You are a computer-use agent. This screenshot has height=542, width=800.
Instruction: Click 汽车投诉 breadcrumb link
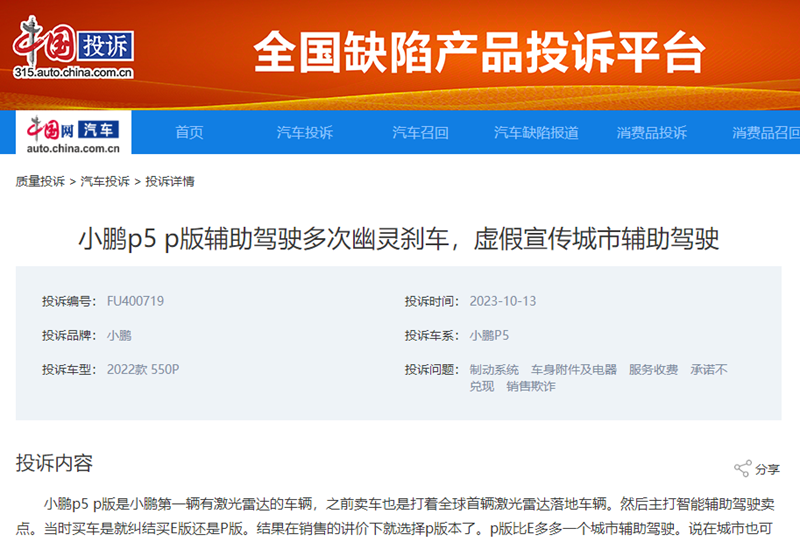105,182
